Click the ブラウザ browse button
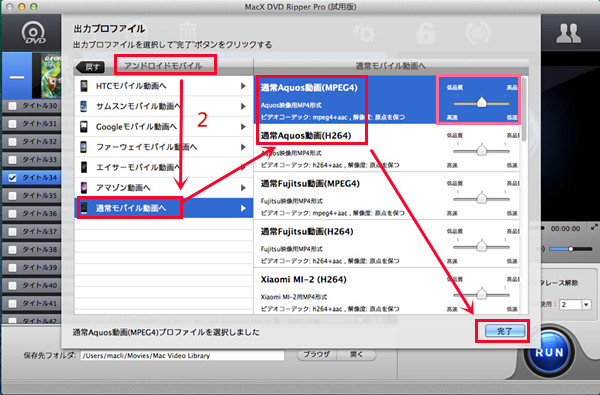The image size is (600, 395). pos(316,354)
